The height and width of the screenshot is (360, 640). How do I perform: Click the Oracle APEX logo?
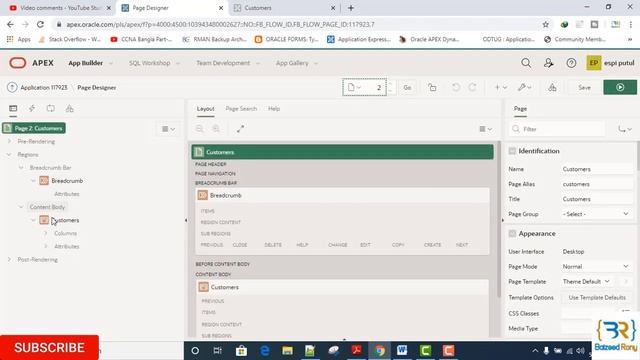18,63
